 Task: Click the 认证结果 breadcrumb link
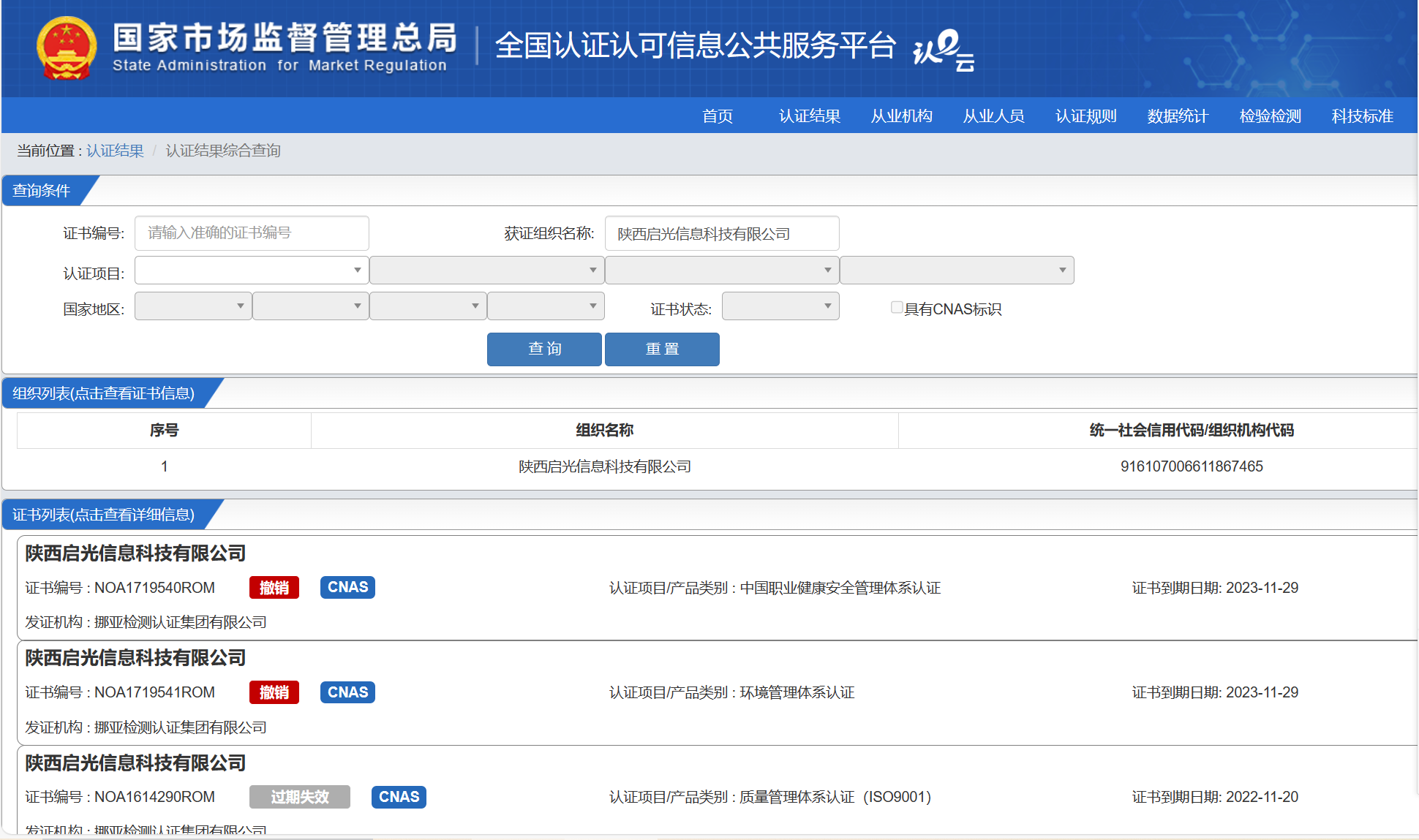(115, 151)
